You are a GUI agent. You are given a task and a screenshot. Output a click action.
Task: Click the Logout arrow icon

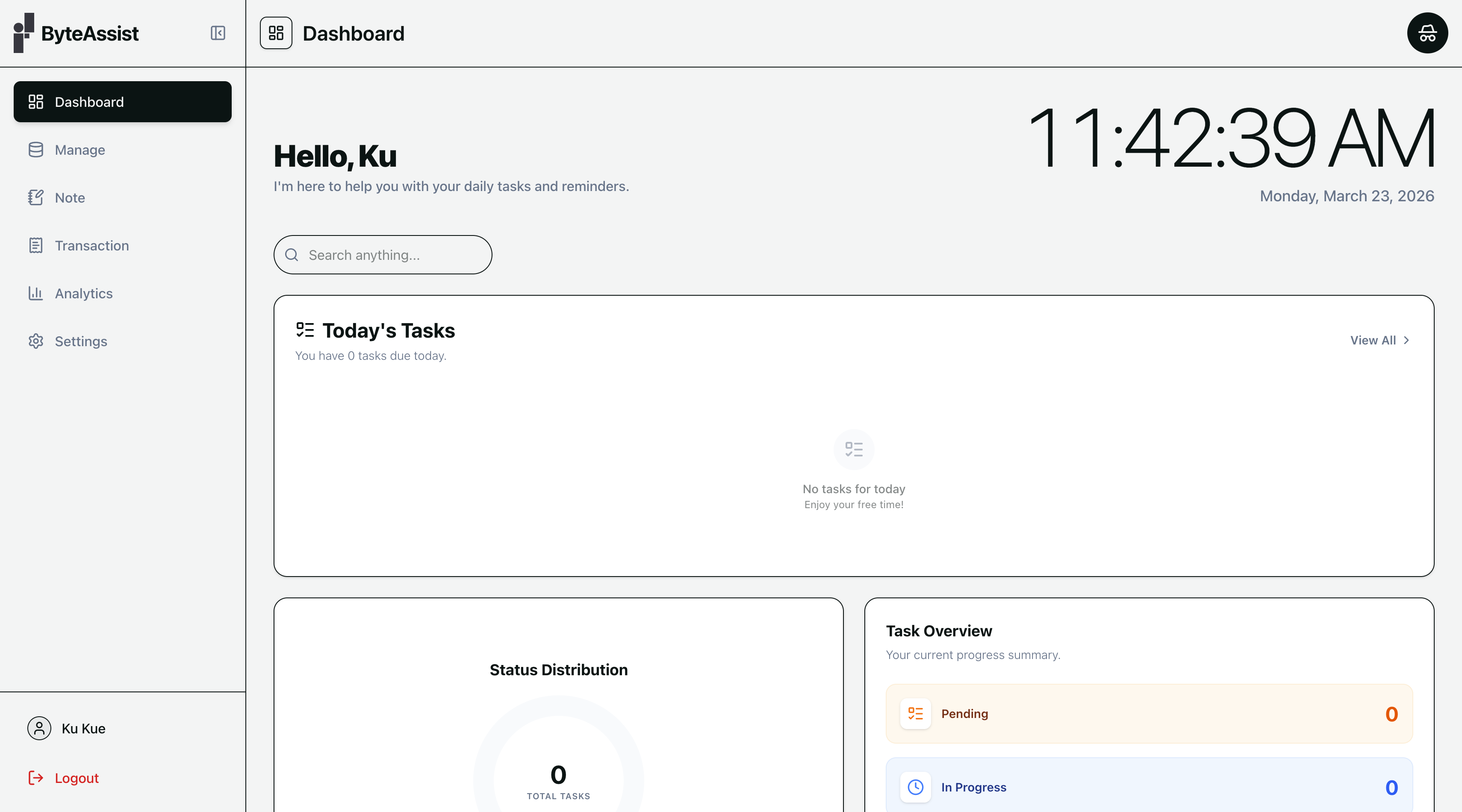tap(36, 778)
